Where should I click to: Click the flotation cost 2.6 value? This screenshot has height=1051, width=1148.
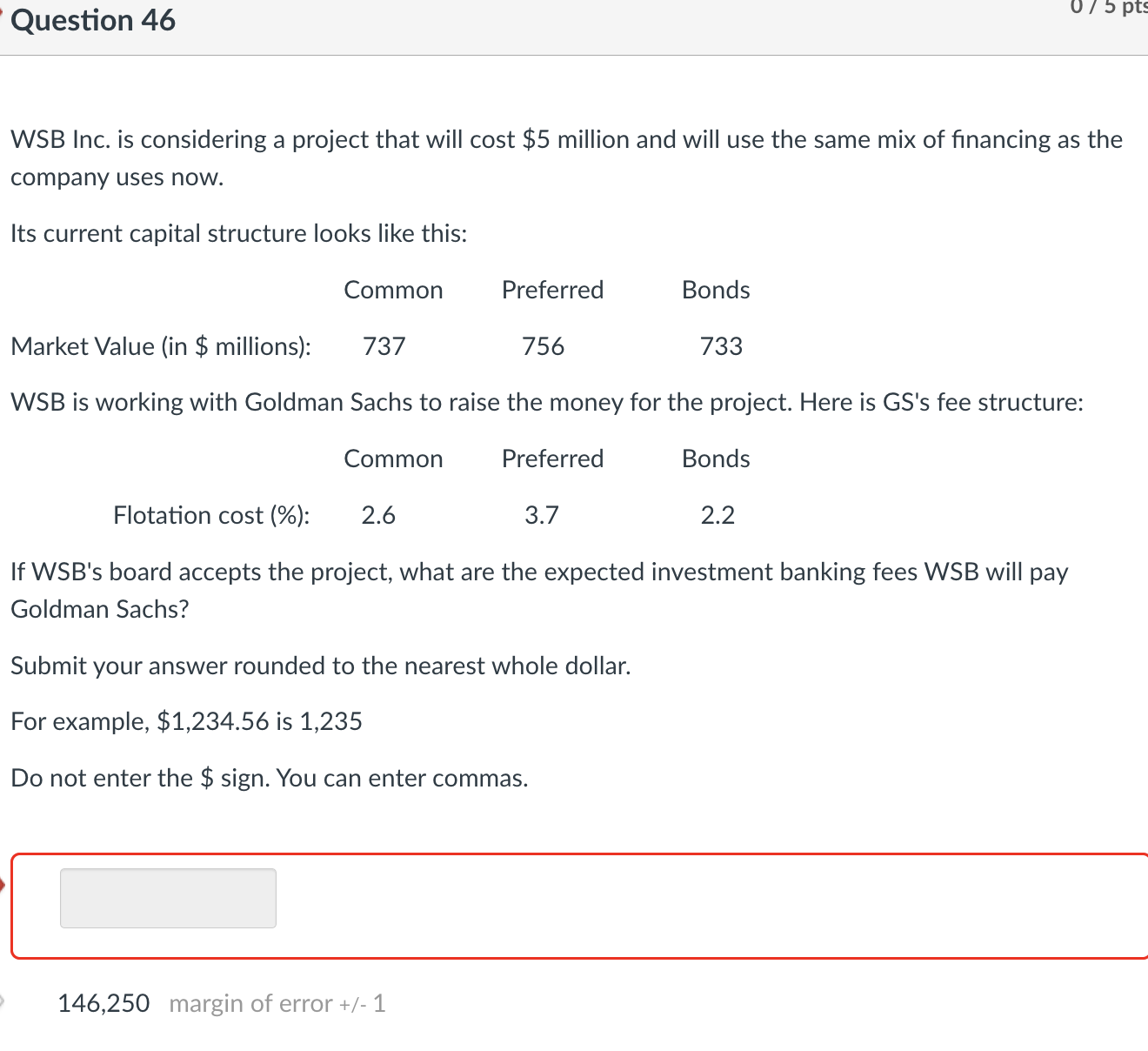(x=378, y=515)
